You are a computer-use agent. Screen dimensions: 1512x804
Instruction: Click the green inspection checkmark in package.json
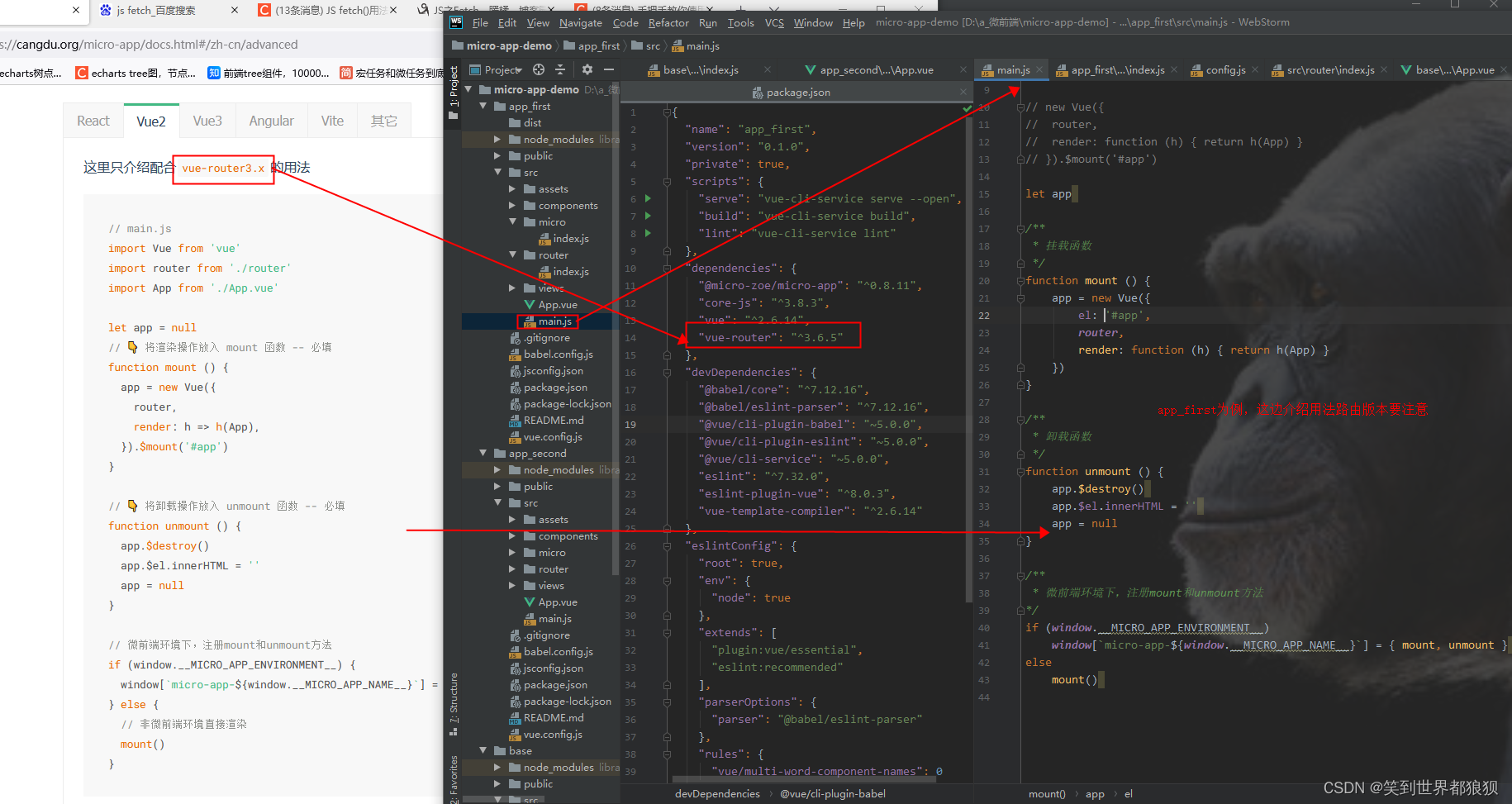[x=967, y=108]
